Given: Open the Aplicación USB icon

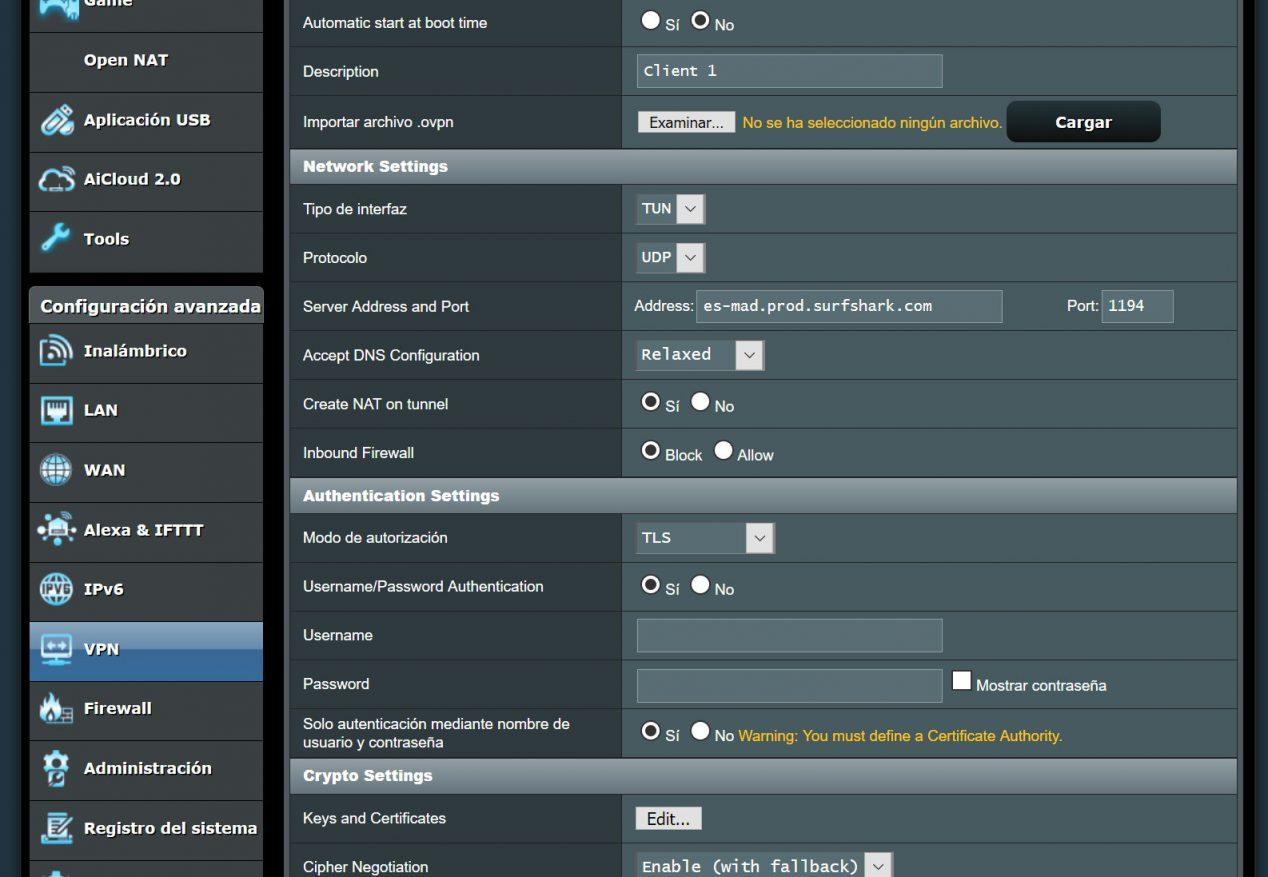Looking at the screenshot, I should [x=57, y=120].
